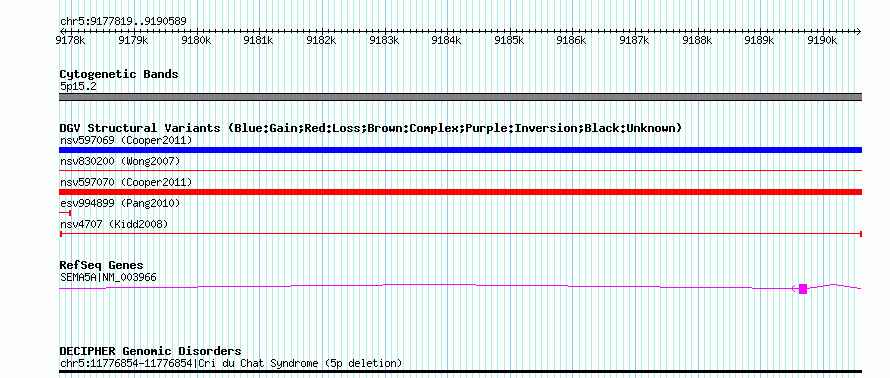Select the nsv830200 (Wong2007) label
Image resolution: width=890 pixels, height=378 pixels.
[120, 162]
